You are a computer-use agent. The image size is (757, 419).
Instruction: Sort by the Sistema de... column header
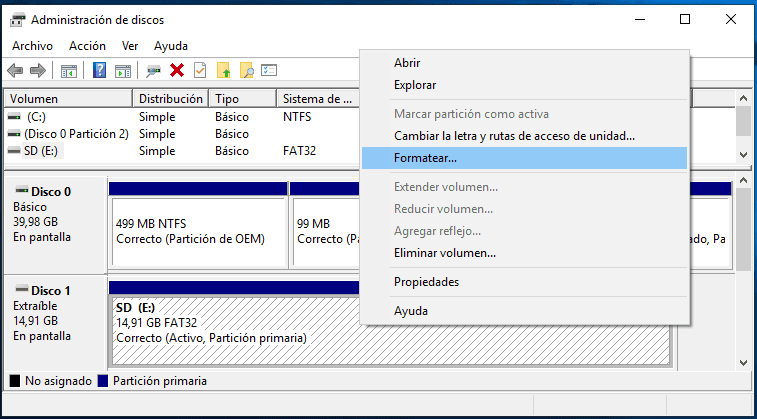(319, 99)
